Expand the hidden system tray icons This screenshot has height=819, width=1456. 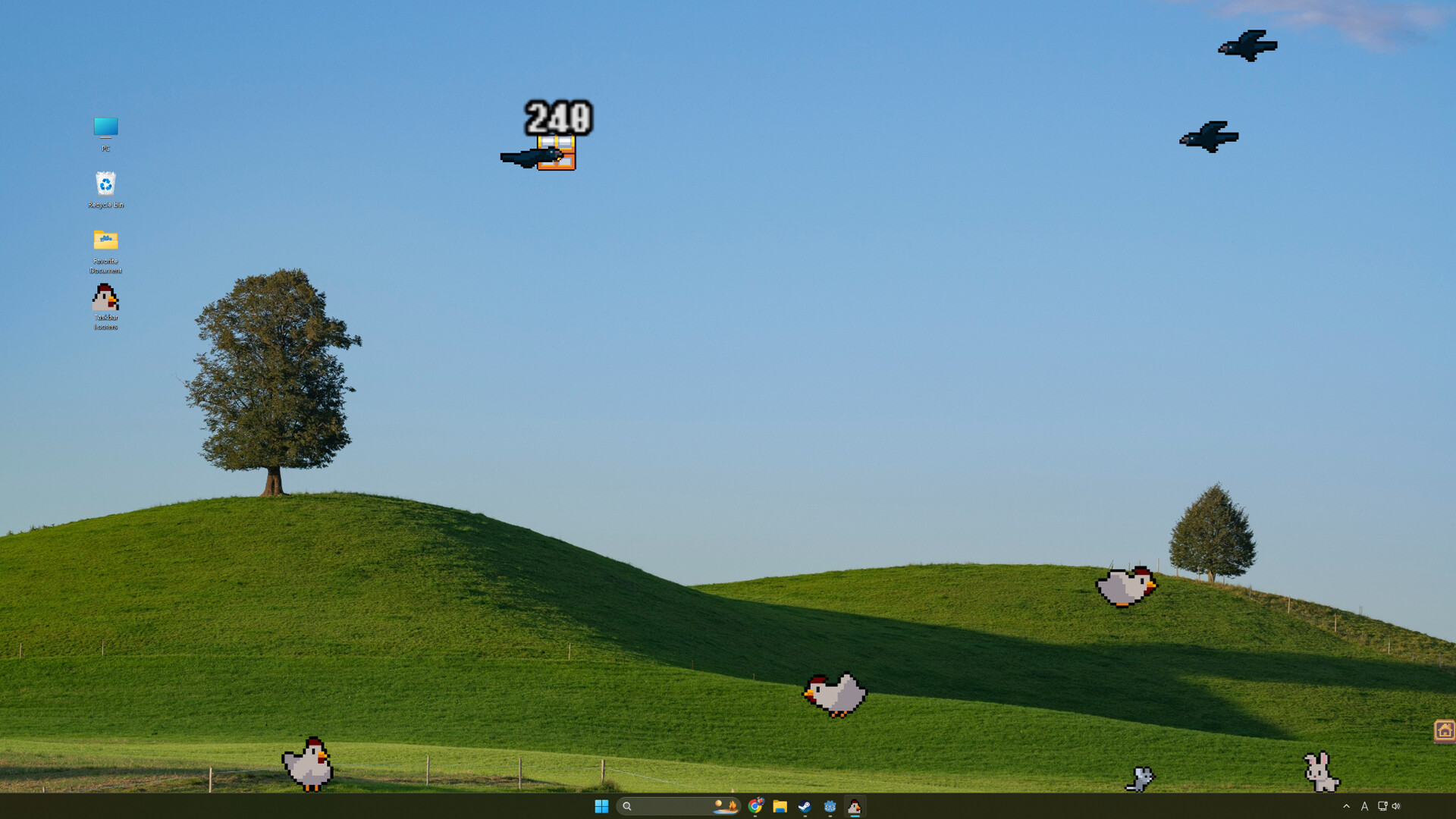point(1345,806)
